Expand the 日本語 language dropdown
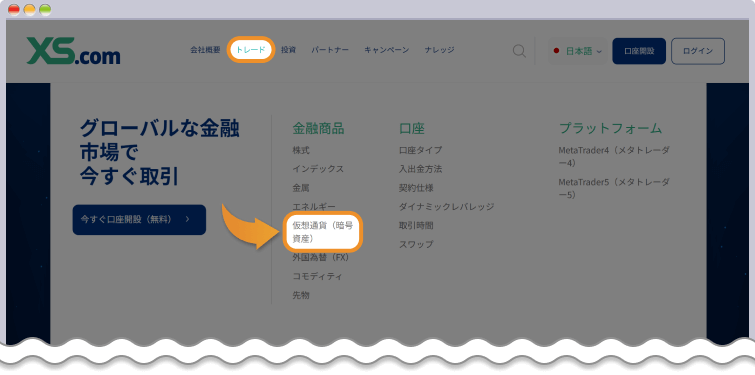This screenshot has width=755, height=375. point(578,51)
